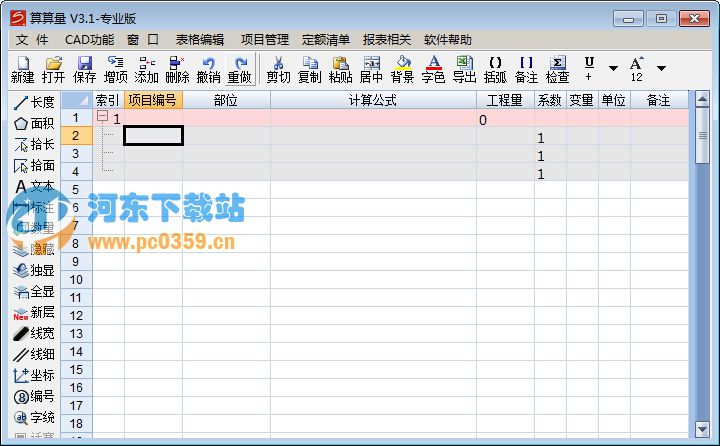Select the 拾长 (Pick length) tool
The height and width of the screenshot is (446, 720).
[34, 144]
